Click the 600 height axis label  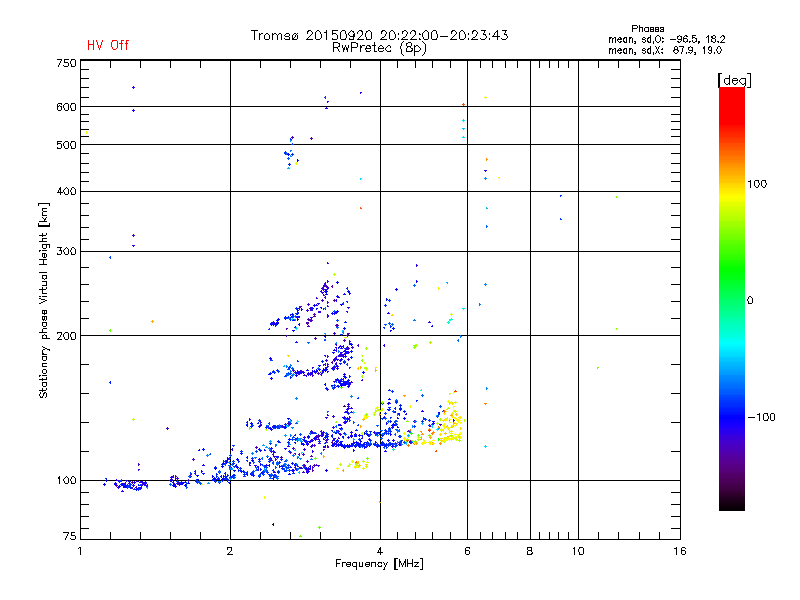point(66,107)
